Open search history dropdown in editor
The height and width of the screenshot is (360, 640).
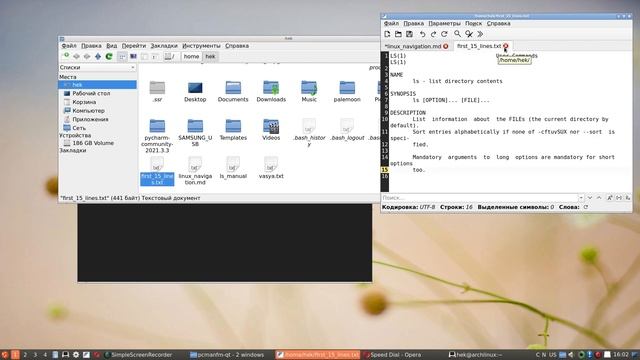pos(581,198)
